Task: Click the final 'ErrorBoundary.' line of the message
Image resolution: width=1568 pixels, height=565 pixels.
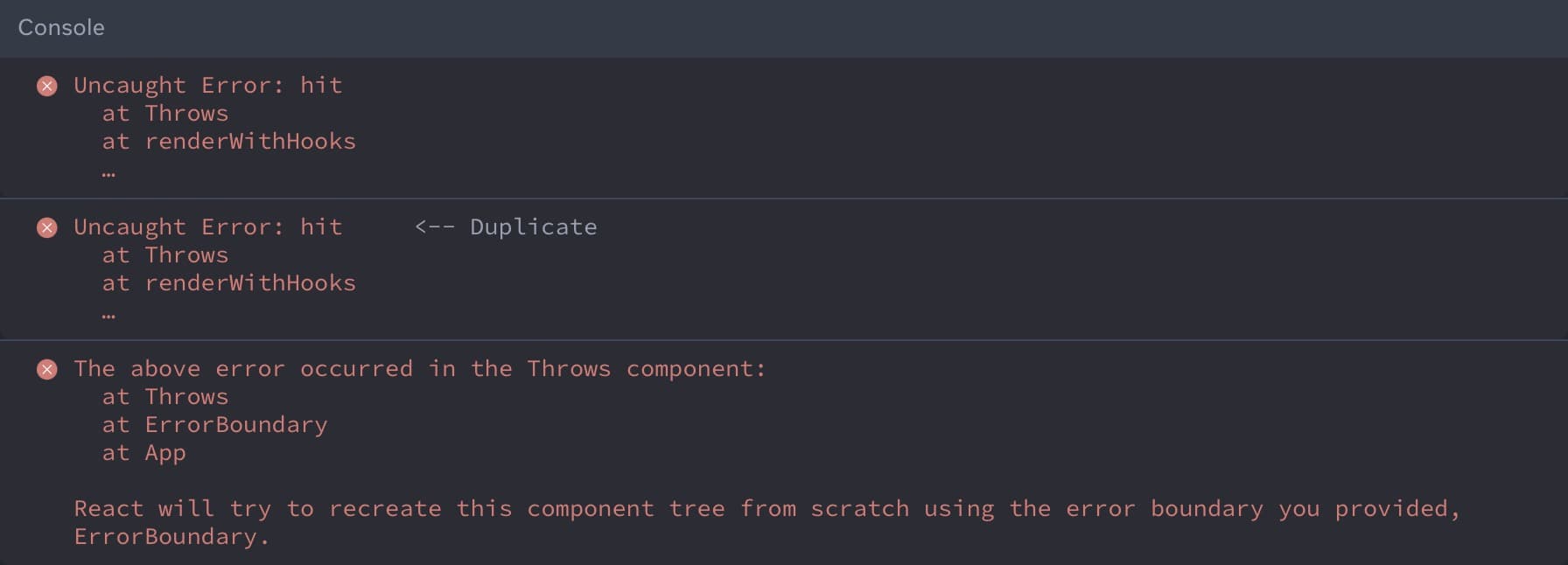Action: pos(171,537)
